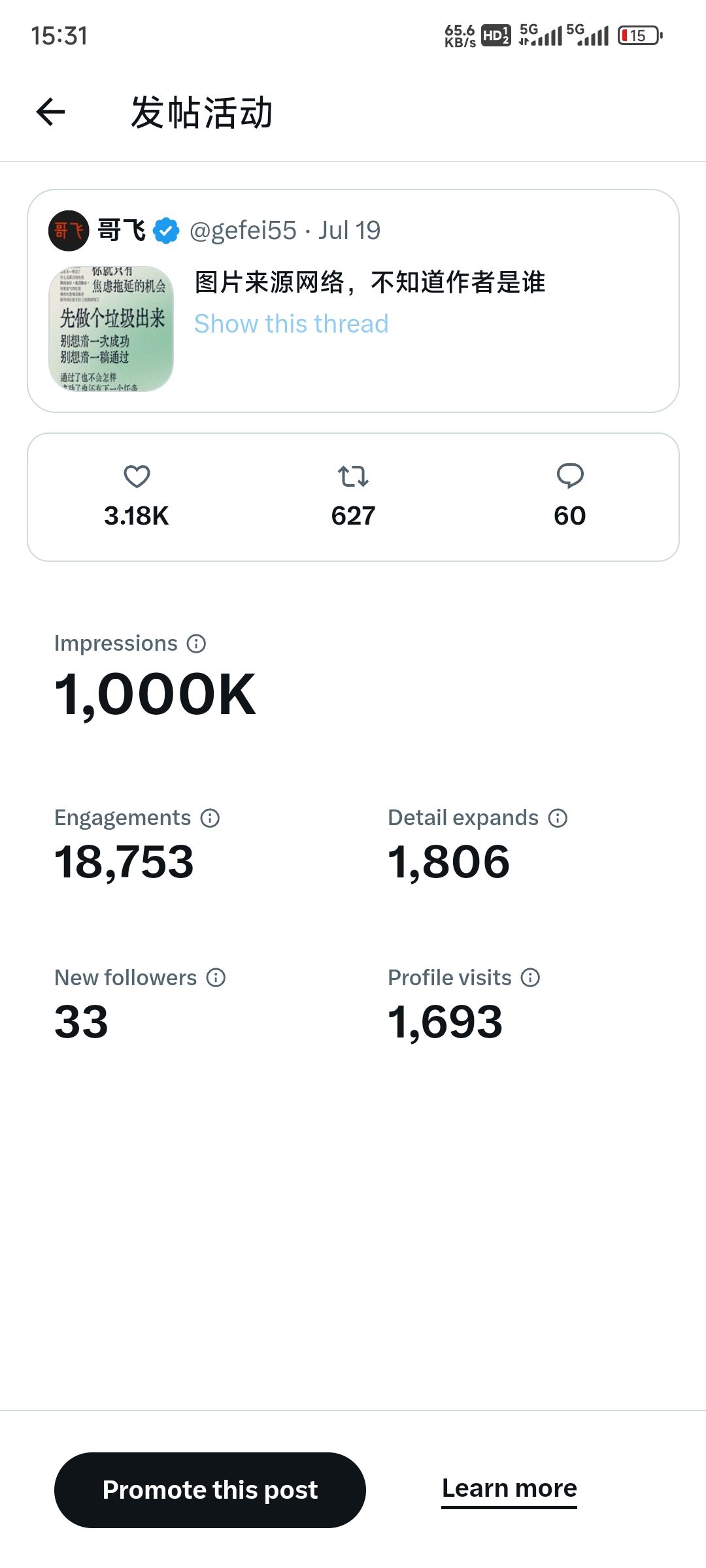Tap the 哥飞 profile avatar
The width and height of the screenshot is (706, 1568).
pyautogui.click(x=69, y=231)
